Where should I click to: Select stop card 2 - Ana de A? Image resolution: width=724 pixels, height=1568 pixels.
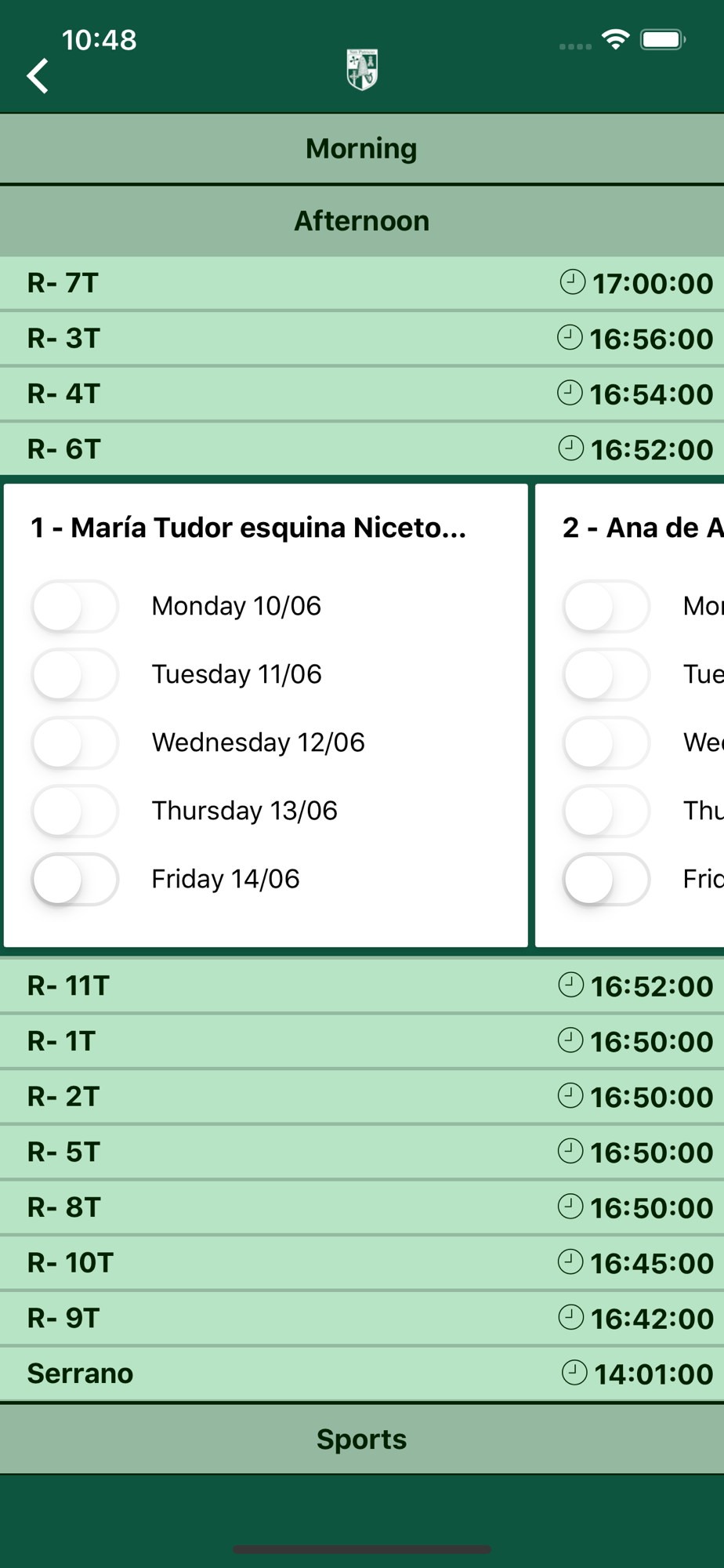(629, 715)
